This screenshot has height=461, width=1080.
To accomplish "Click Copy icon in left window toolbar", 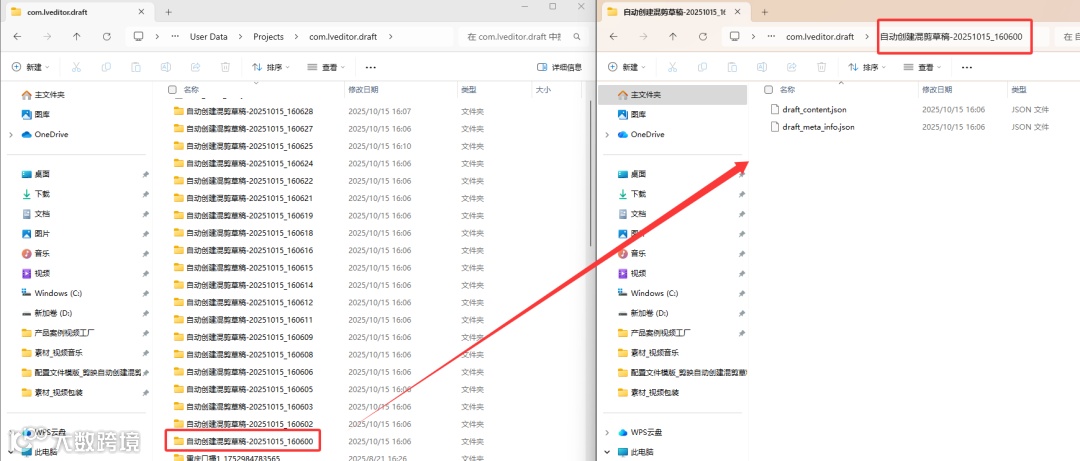I will click(x=106, y=67).
